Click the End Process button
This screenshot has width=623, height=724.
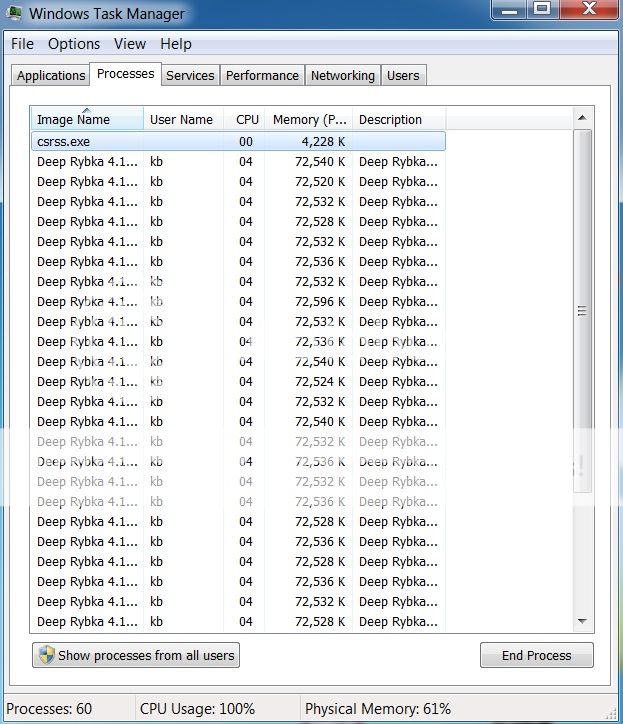coord(537,655)
